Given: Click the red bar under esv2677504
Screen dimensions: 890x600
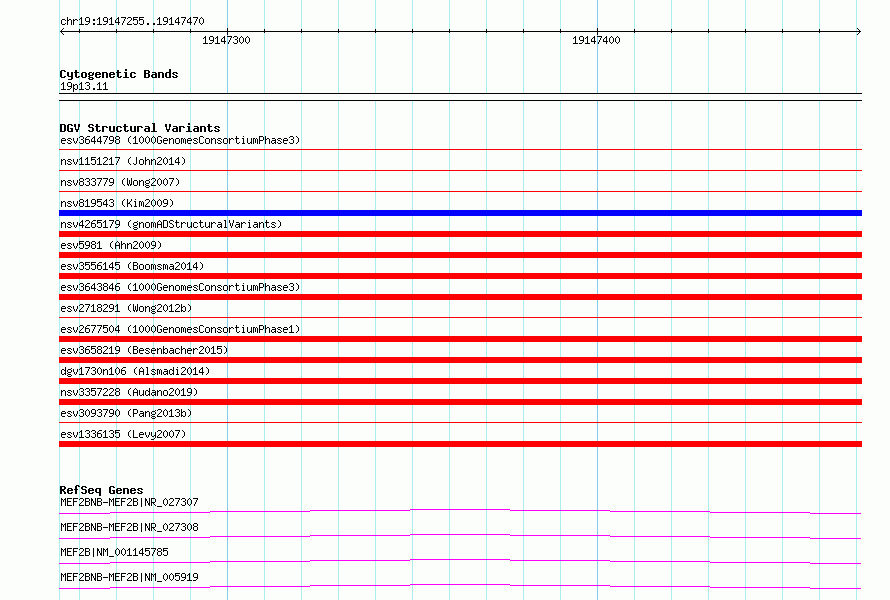Looking at the screenshot, I should pyautogui.click(x=460, y=339).
